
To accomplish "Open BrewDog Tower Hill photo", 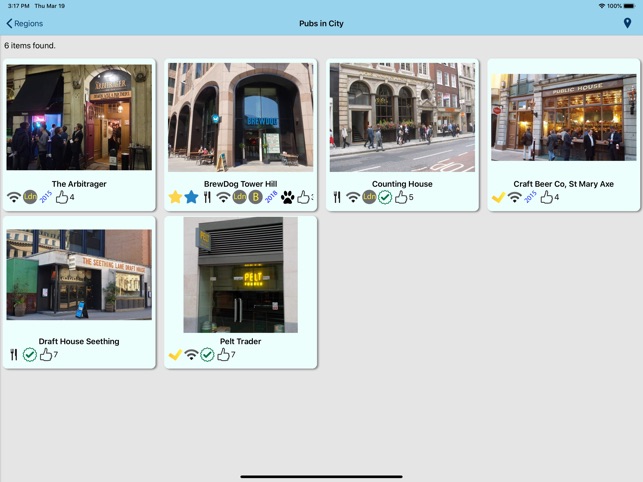I will (241, 117).
